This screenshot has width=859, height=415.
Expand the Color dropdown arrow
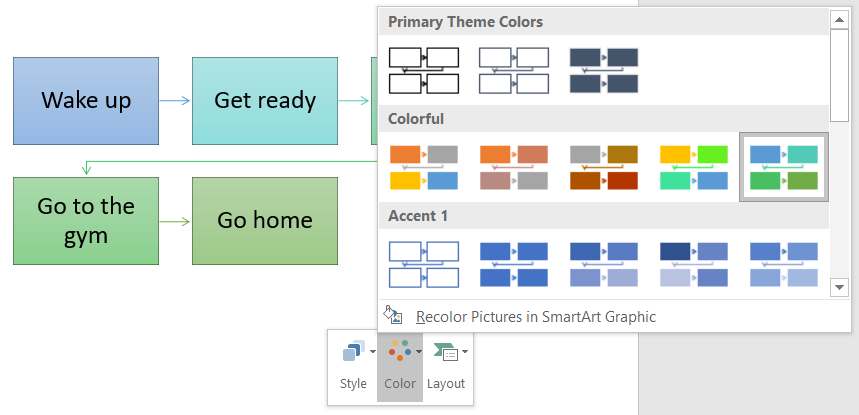419,351
